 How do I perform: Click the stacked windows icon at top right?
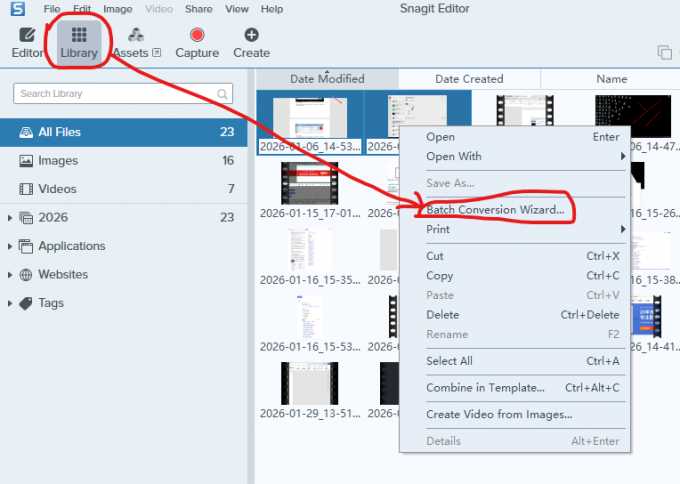coord(664,52)
